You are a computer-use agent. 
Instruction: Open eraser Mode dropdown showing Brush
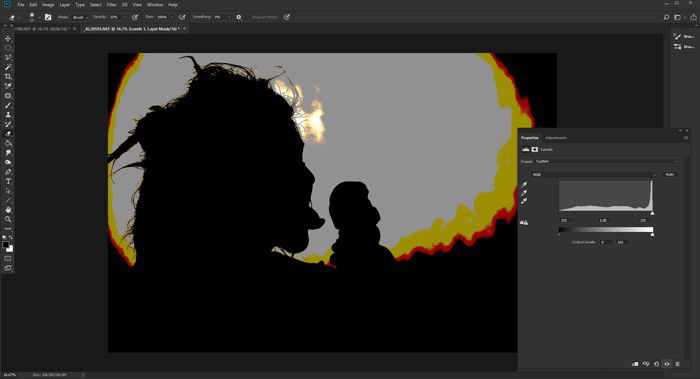(x=80, y=17)
